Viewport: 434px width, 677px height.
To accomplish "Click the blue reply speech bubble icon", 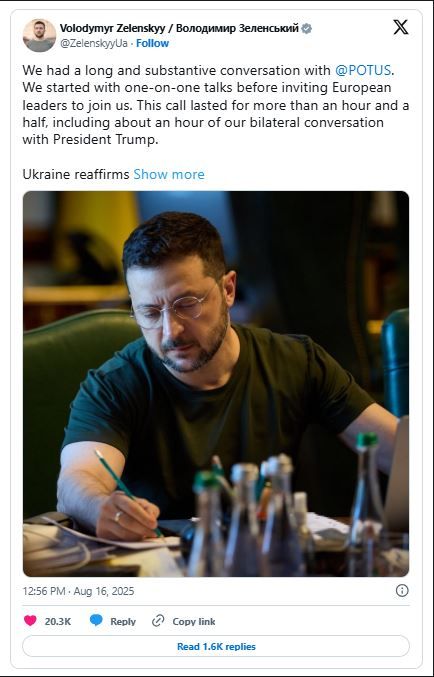I will 96,621.
